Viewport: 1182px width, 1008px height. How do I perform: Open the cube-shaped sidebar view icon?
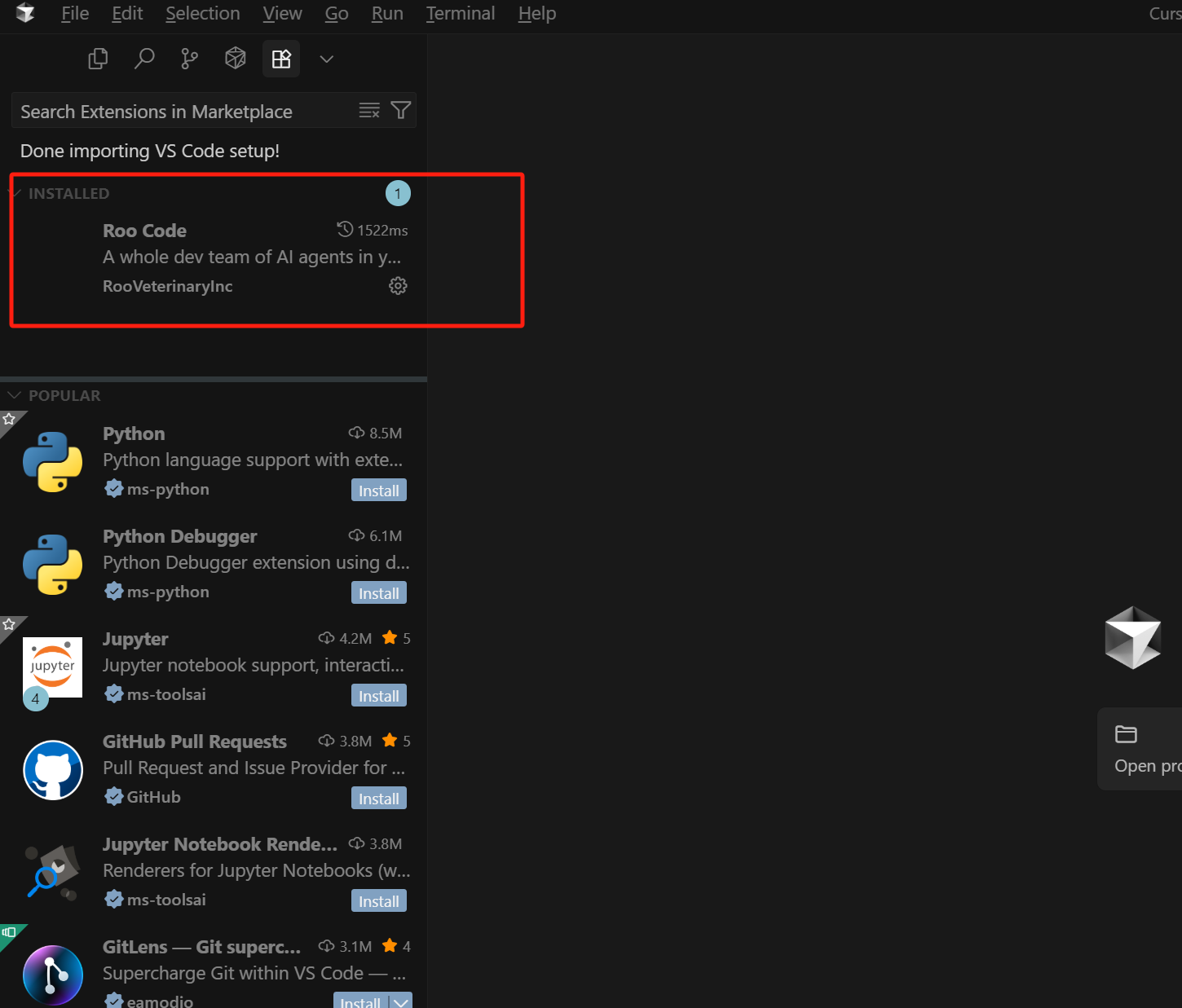point(236,59)
